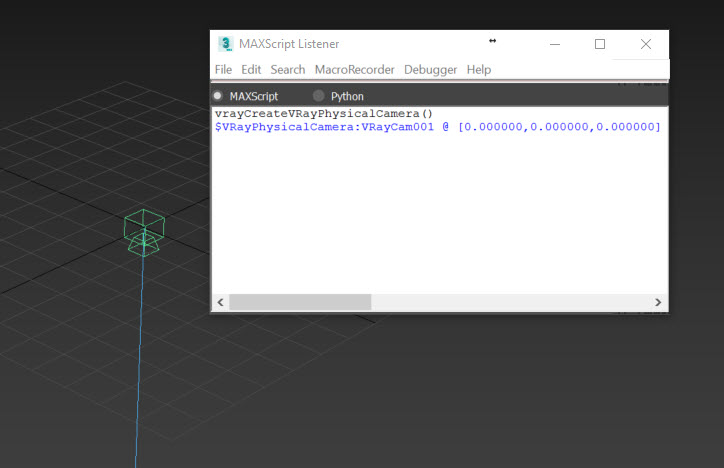Minimize the MAXScript Listener window
This screenshot has height=468, width=724.
555,44
